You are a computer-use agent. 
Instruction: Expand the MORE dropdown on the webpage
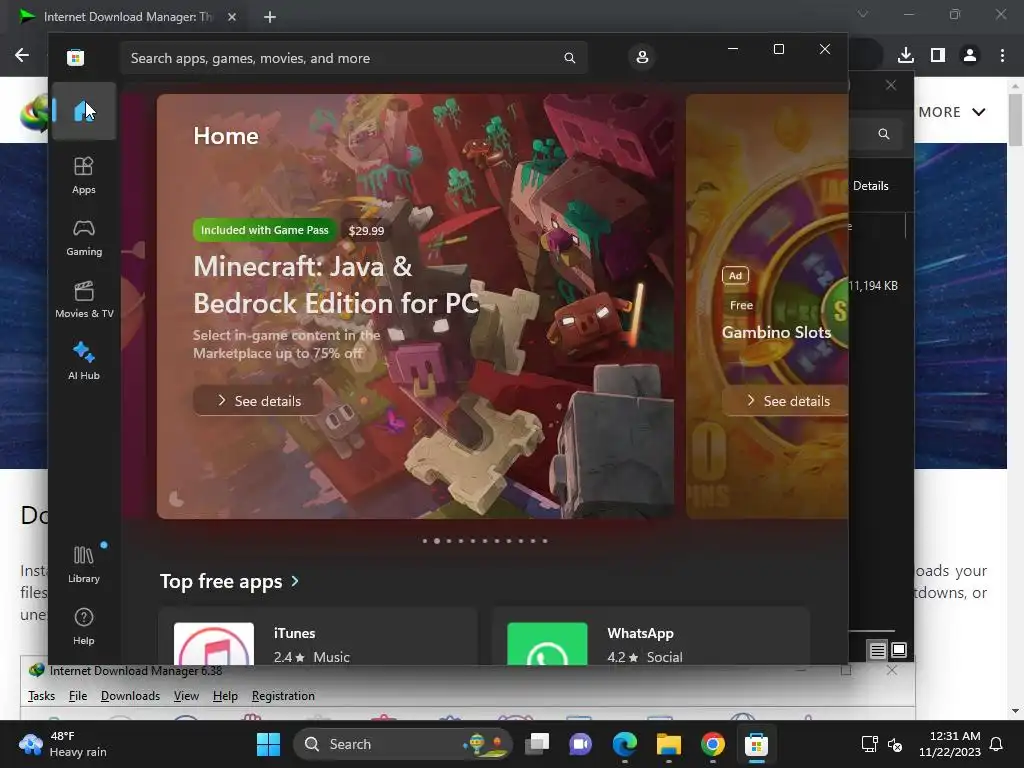click(952, 112)
